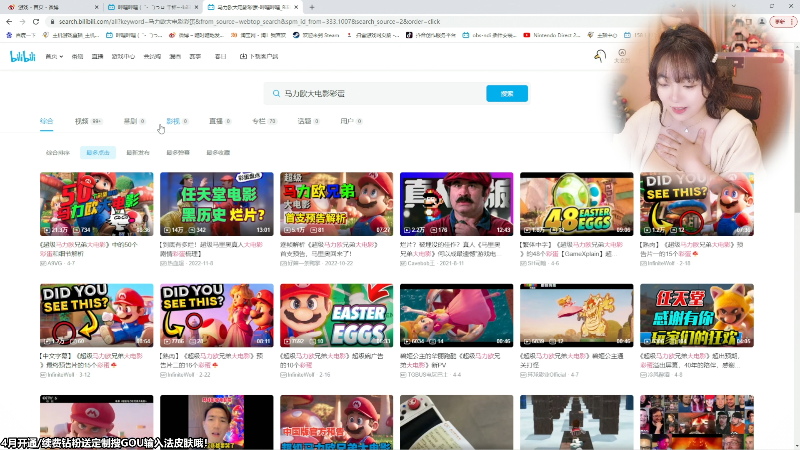Select the 话题 results tab
This screenshot has height=450, width=800.
pos(309,121)
